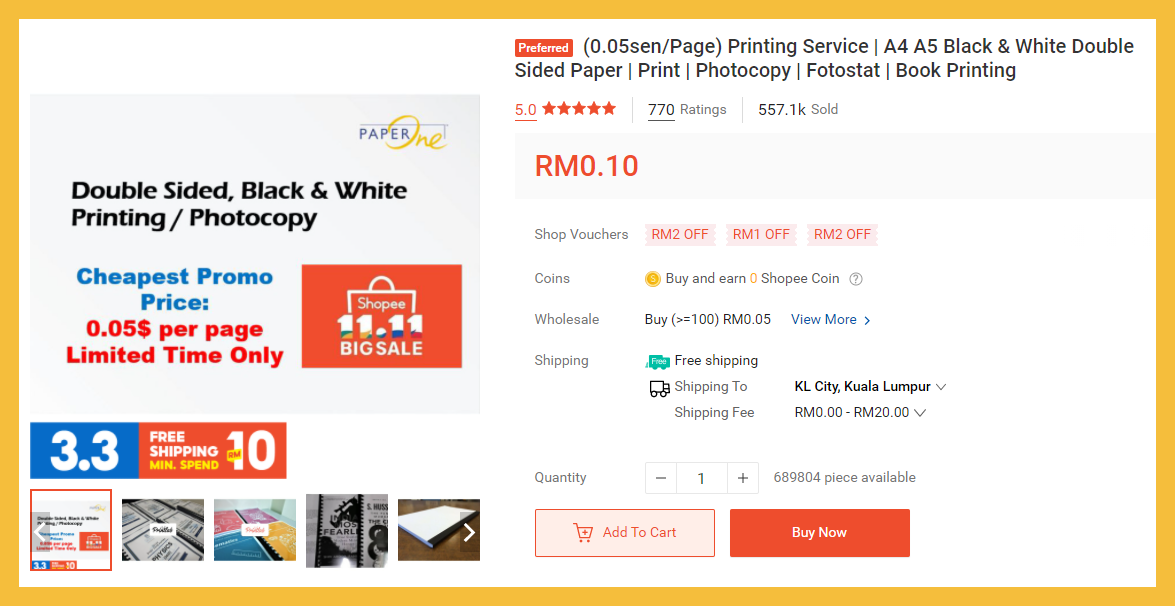Click the next arrow on thumbnail carousel
The width and height of the screenshot is (1175, 606).
(468, 531)
